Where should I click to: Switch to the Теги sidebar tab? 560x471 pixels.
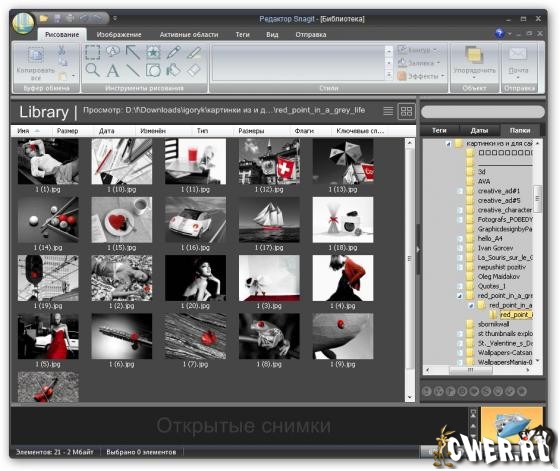pos(439,130)
